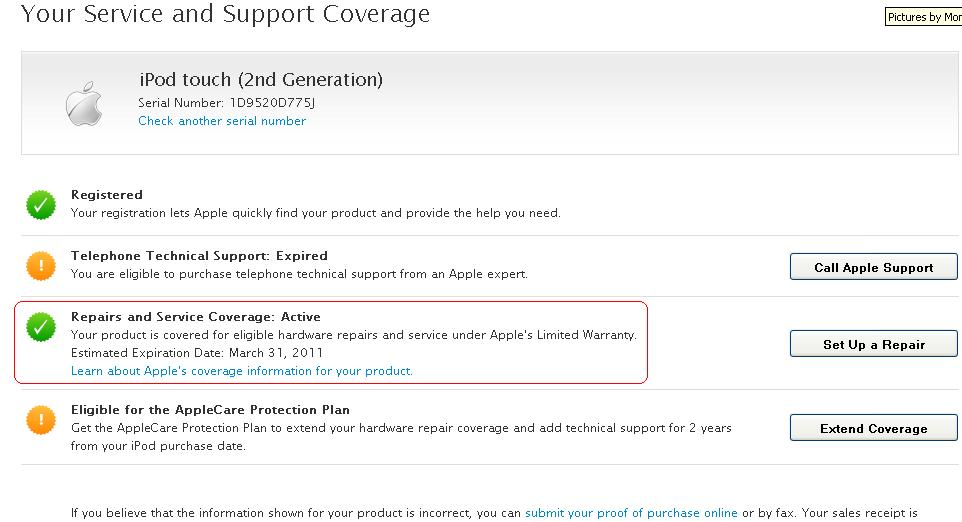Image resolution: width=962 pixels, height=522 pixels.
Task: Open the Check another serial number link
Action: point(222,121)
